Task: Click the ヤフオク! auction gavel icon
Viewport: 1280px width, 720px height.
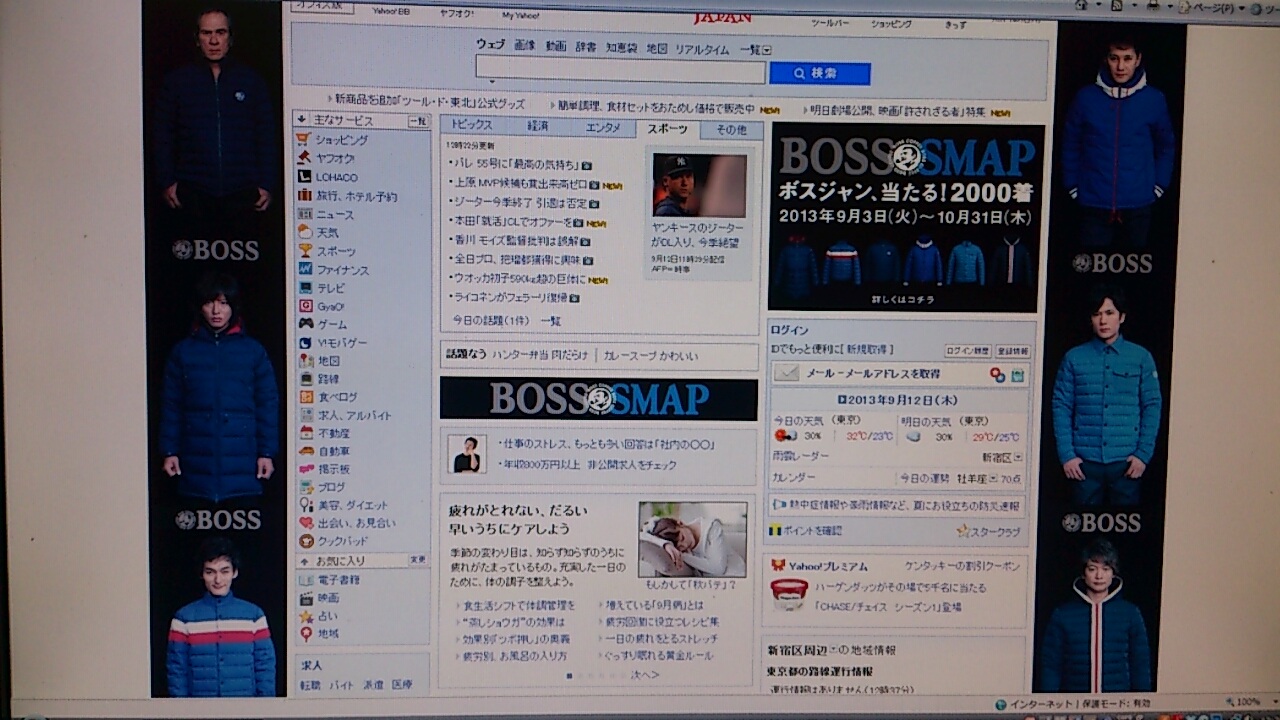Action: pyautogui.click(x=304, y=158)
